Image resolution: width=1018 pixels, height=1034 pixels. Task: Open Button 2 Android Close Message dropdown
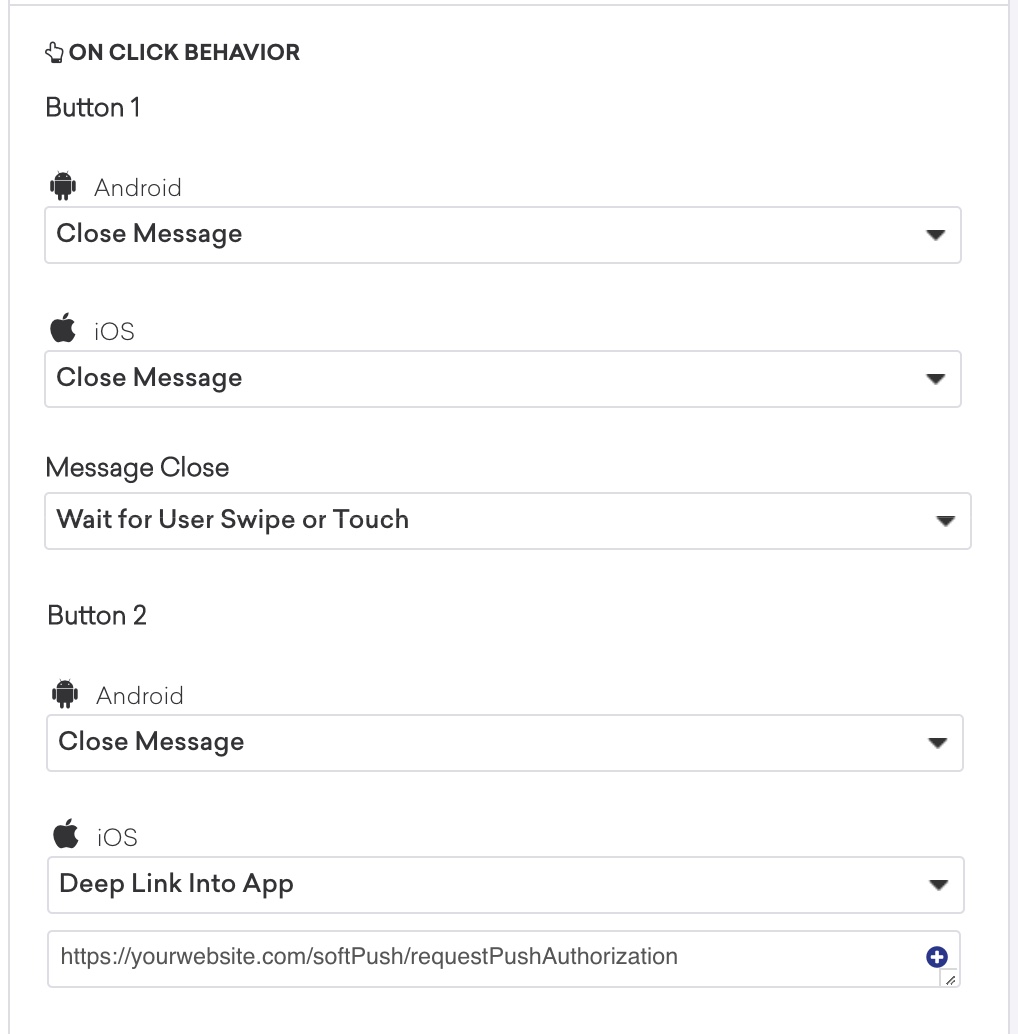click(505, 743)
